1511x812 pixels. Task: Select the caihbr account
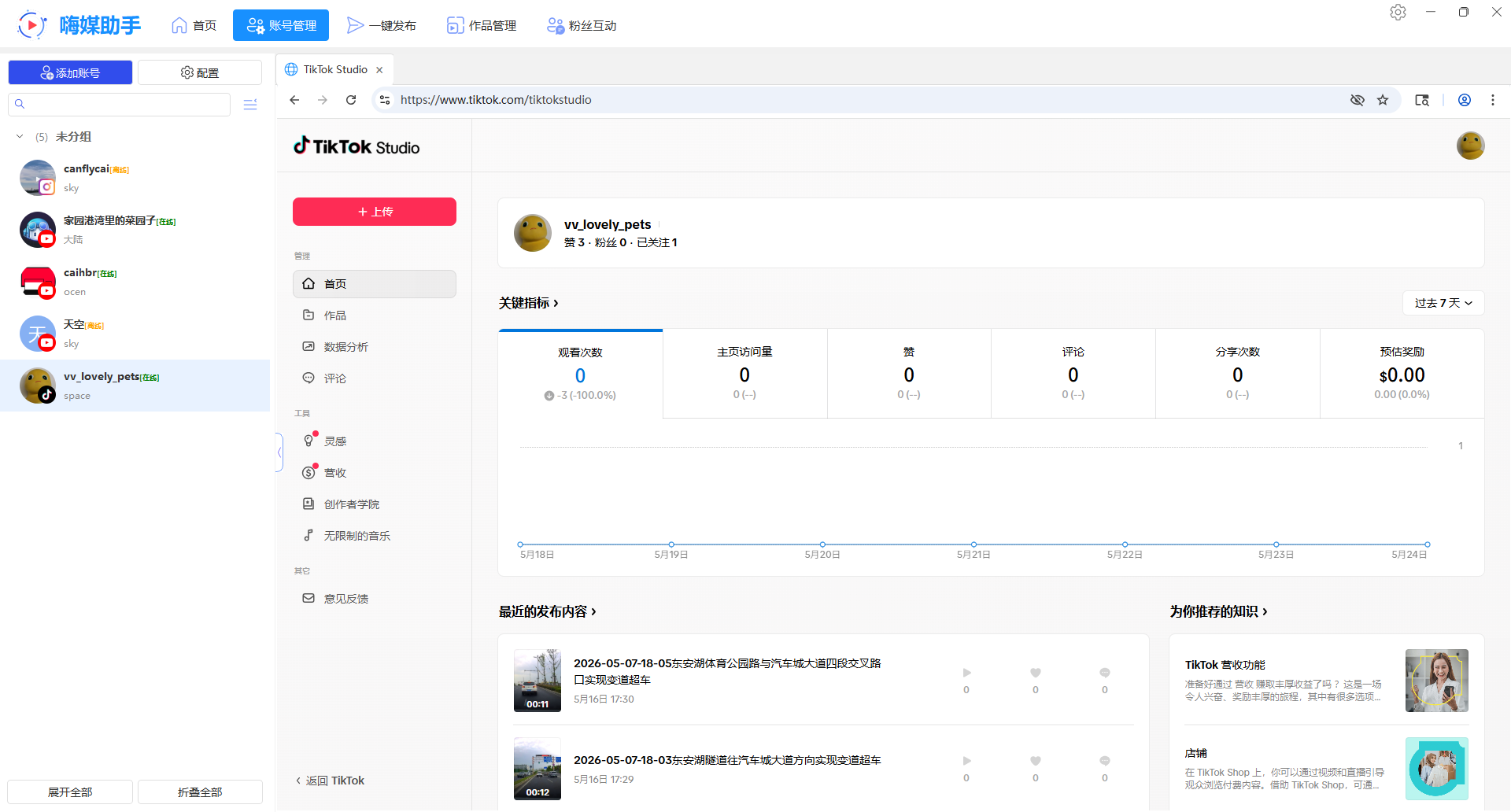135,282
